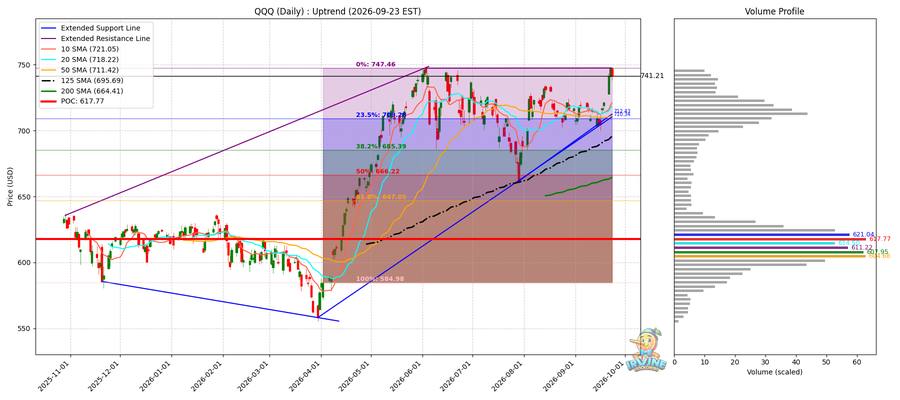This screenshot has height=400, width=900.
Task: Click the 60 volume axis tick
Action: coord(857,362)
